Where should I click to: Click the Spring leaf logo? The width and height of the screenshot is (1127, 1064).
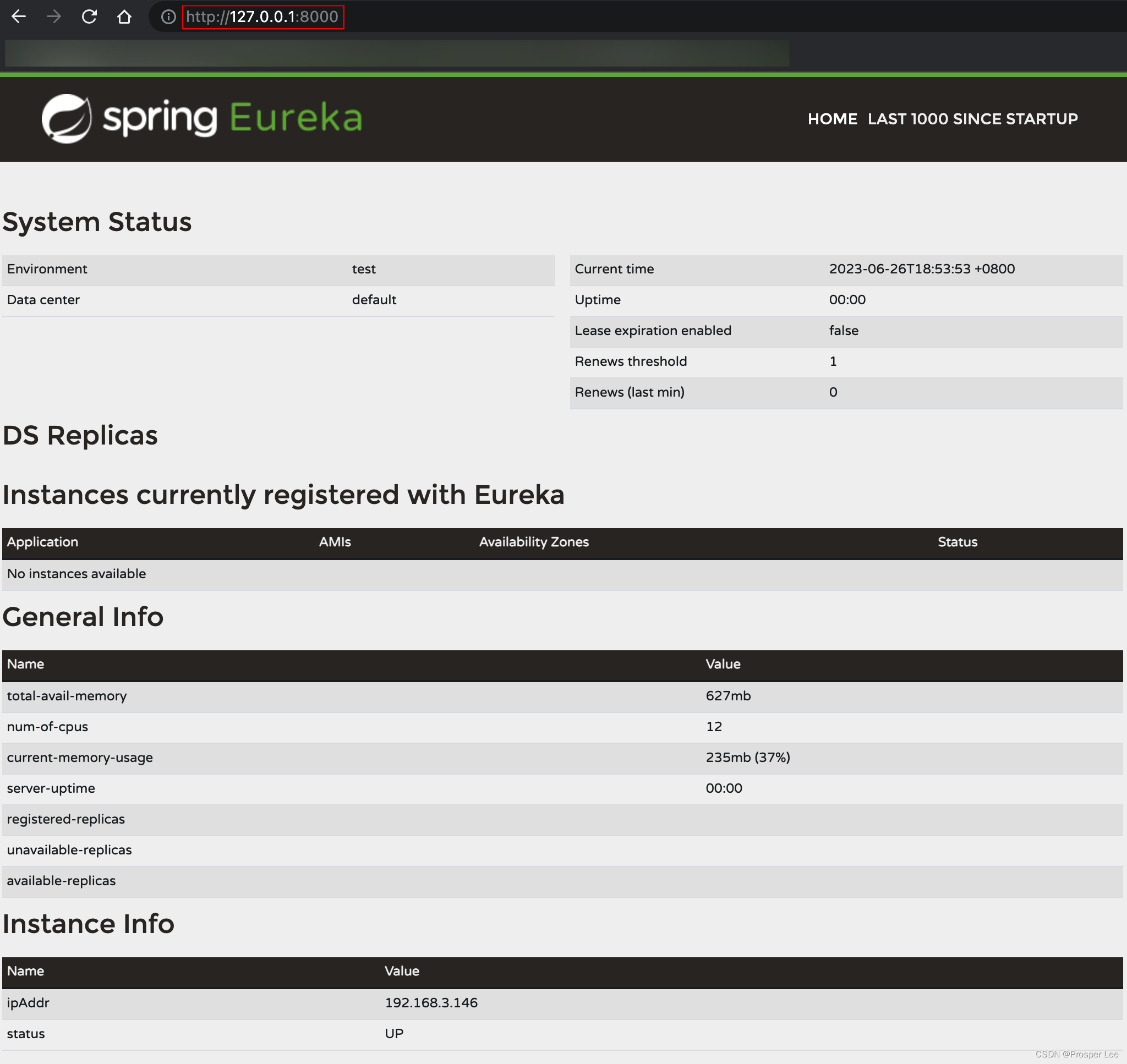click(67, 118)
